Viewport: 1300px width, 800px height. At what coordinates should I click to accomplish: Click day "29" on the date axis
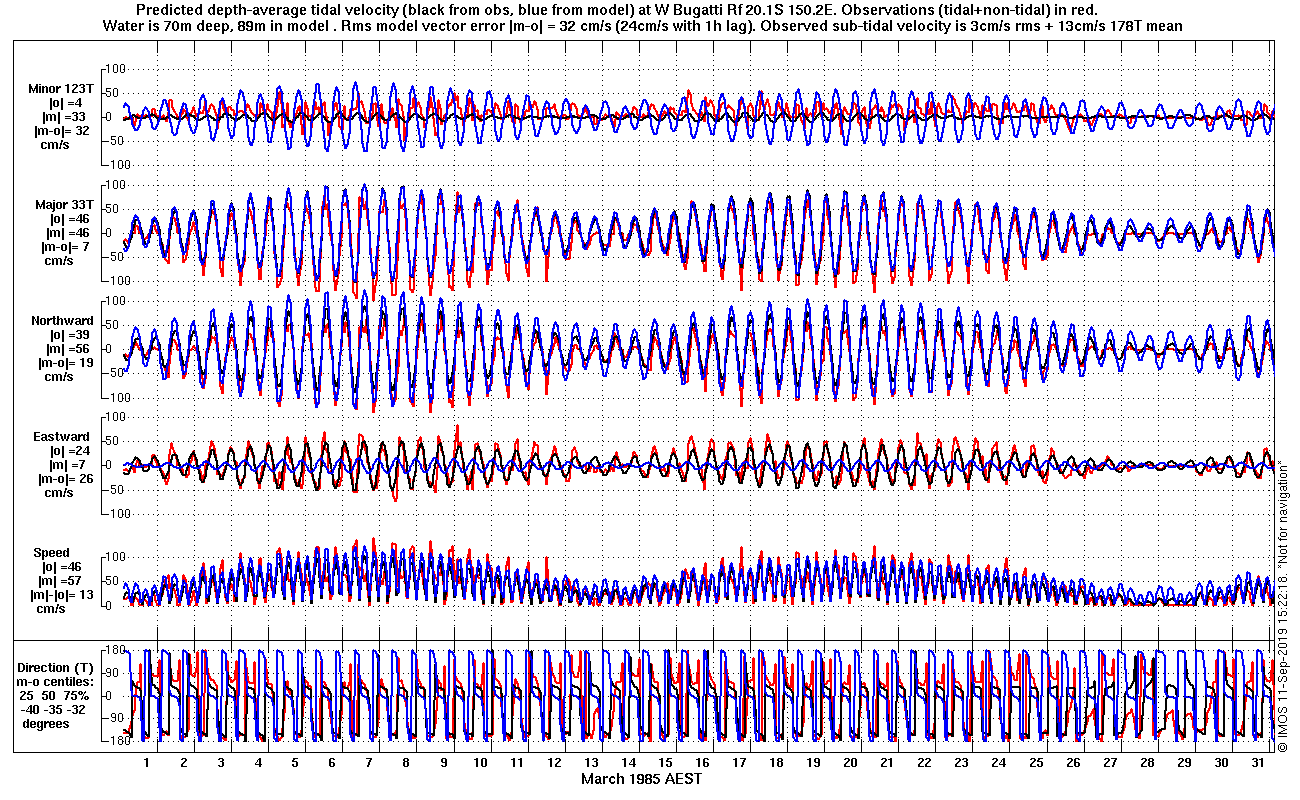(x=1182, y=763)
